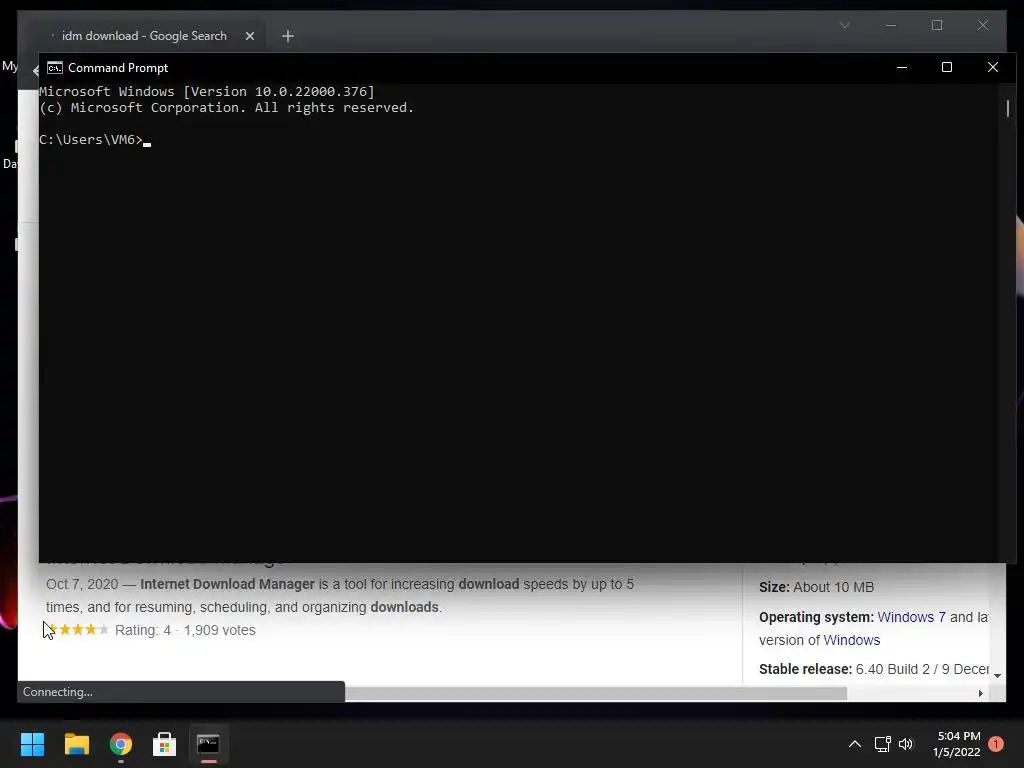Open the 'Windows 7' link in Chrome
This screenshot has width=1024, height=768.
pos(911,617)
